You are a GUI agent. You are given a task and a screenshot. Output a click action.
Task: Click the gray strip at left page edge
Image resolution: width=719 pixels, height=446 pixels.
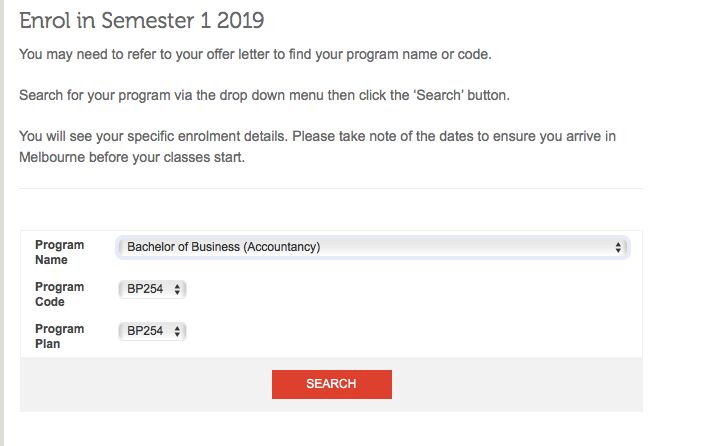click(2, 223)
